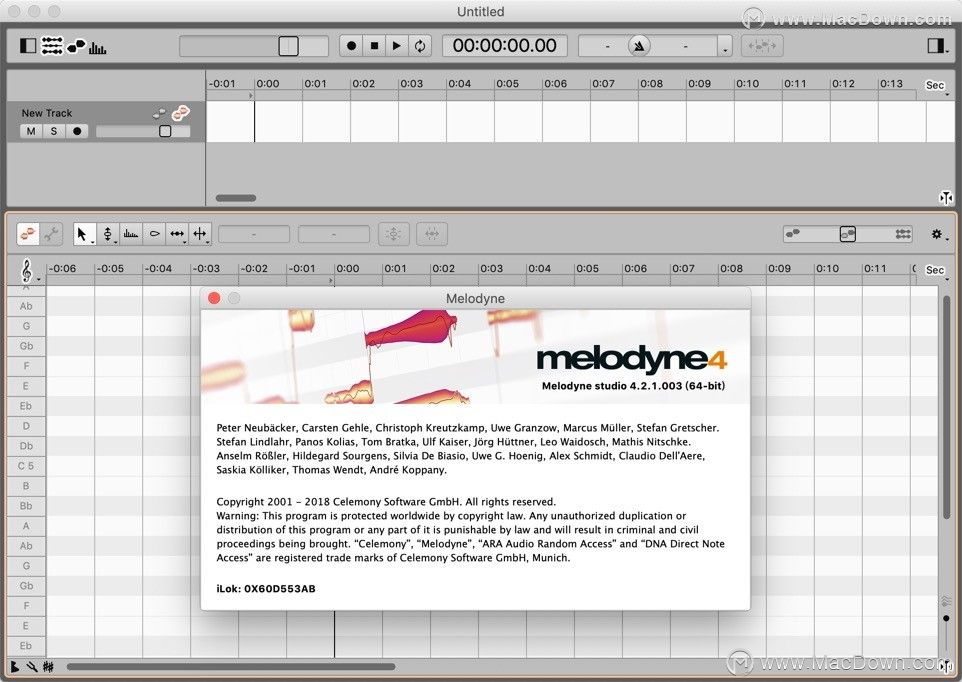This screenshot has height=682, width=962.
Task: Open the right info pane layout dropdown
Action: point(937,45)
